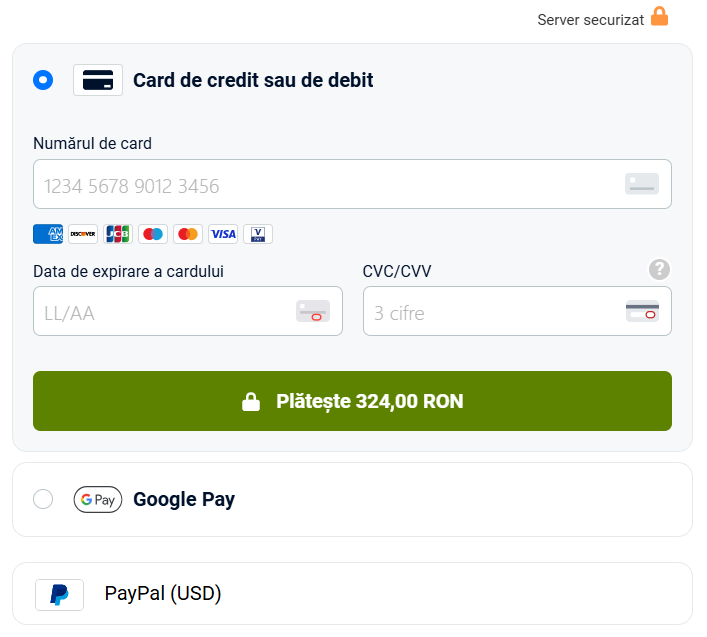Image resolution: width=707 pixels, height=637 pixels.
Task: Click the orange secure server padlock icon
Action: pos(659,16)
